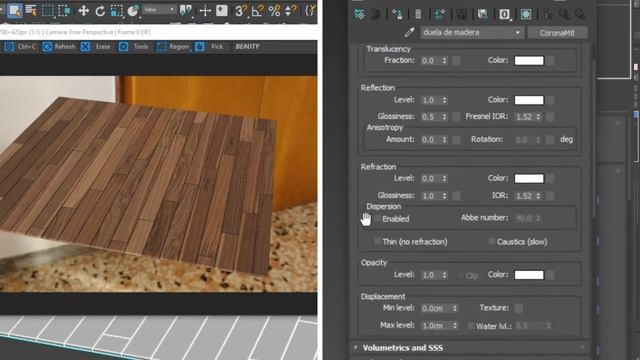Open Refraction color swatch
The image size is (640, 360).
[529, 178]
